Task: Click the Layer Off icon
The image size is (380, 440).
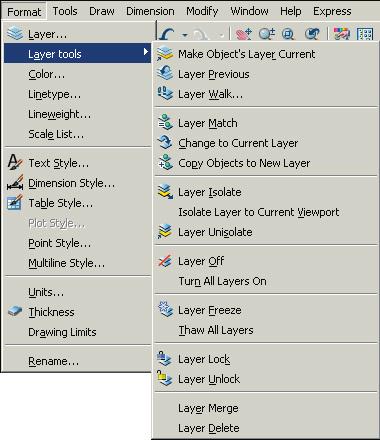Action: (165, 261)
